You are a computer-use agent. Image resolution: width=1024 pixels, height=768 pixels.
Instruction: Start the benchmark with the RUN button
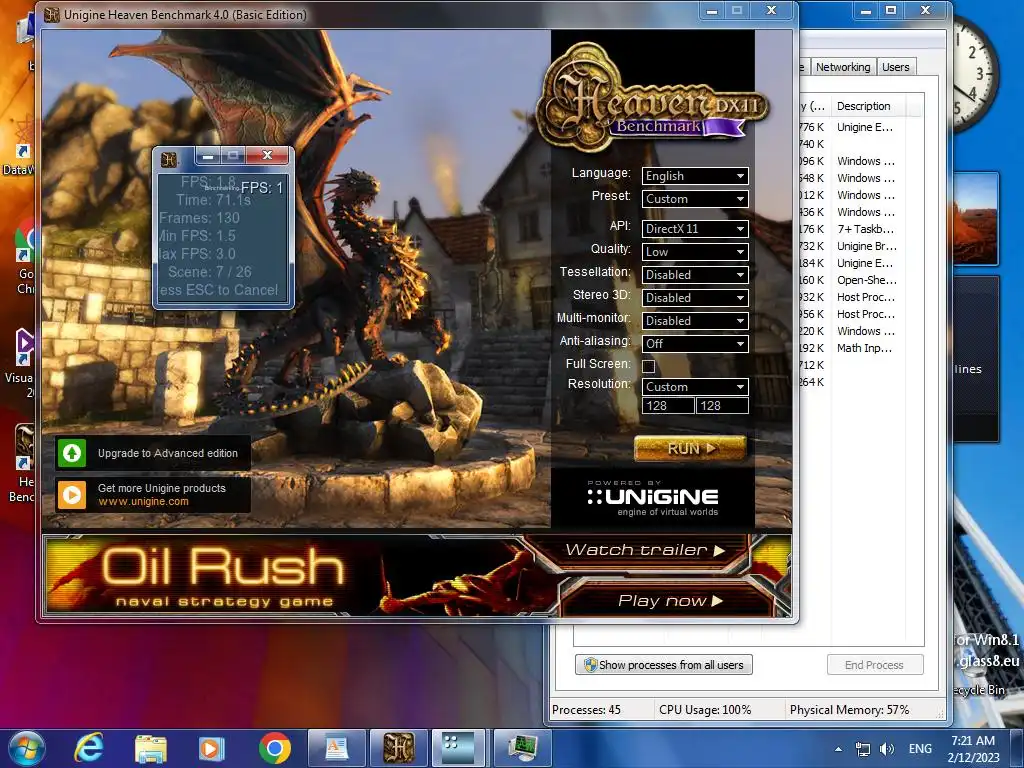(690, 449)
